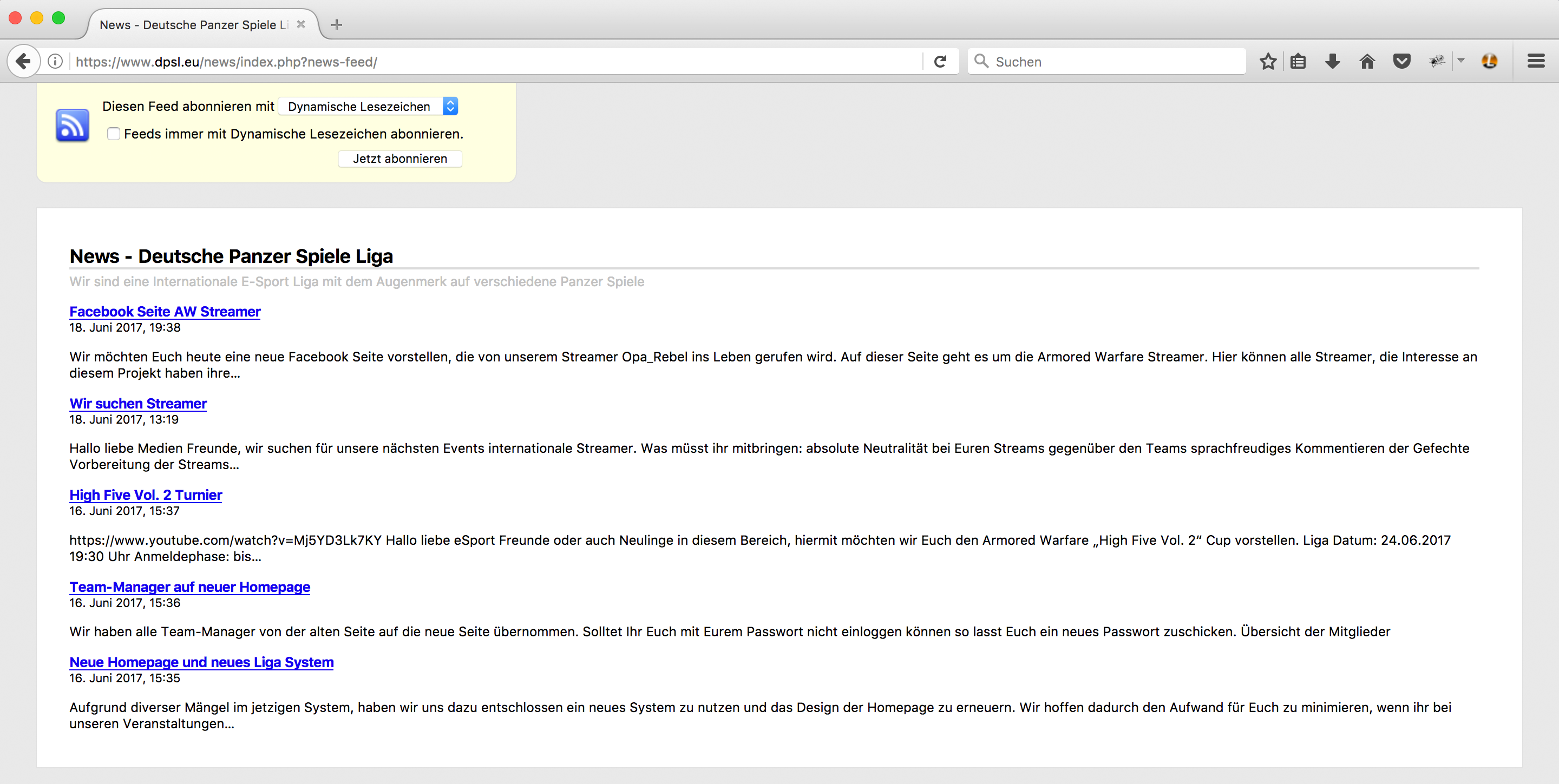
Task: Select the News - Deutsche Panzer Spiele tab
Action: click(x=194, y=25)
